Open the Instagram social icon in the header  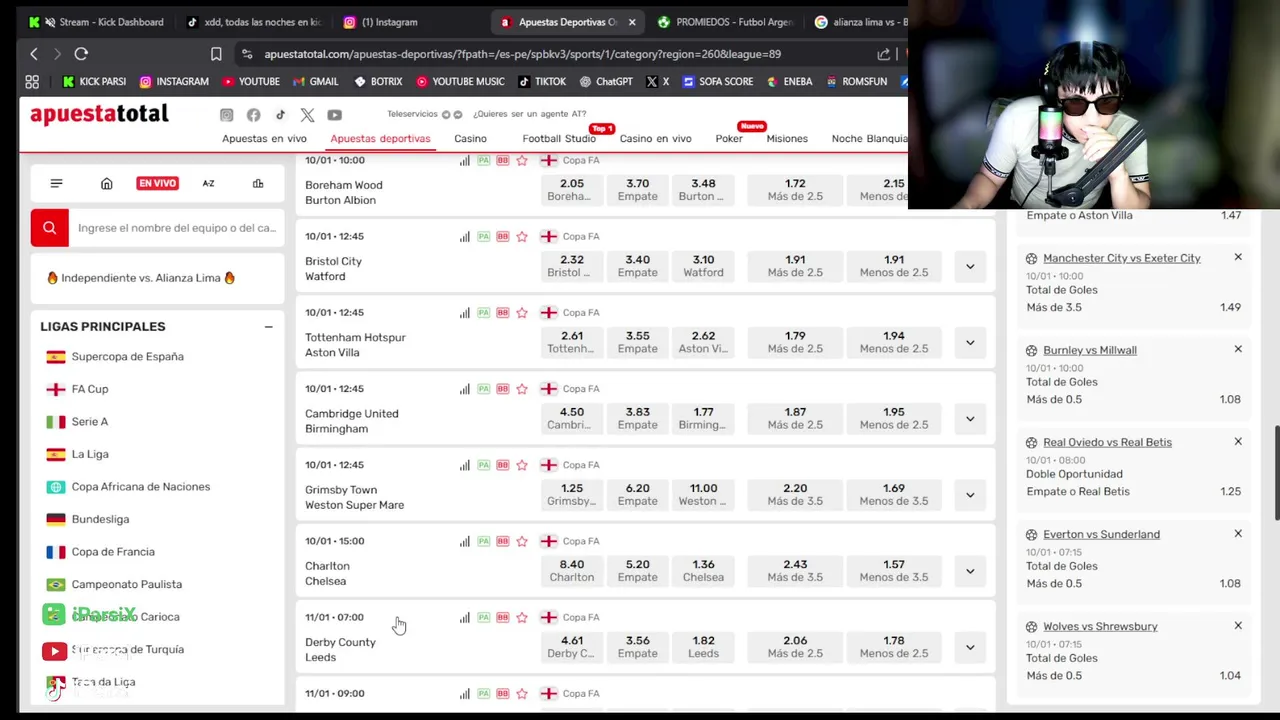227,115
